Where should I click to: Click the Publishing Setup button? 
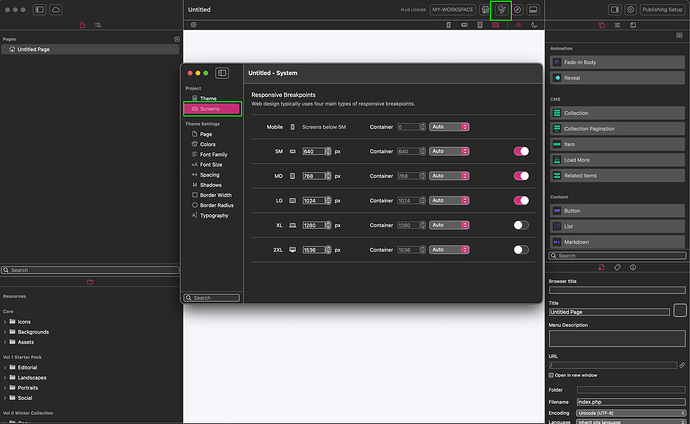coord(662,10)
